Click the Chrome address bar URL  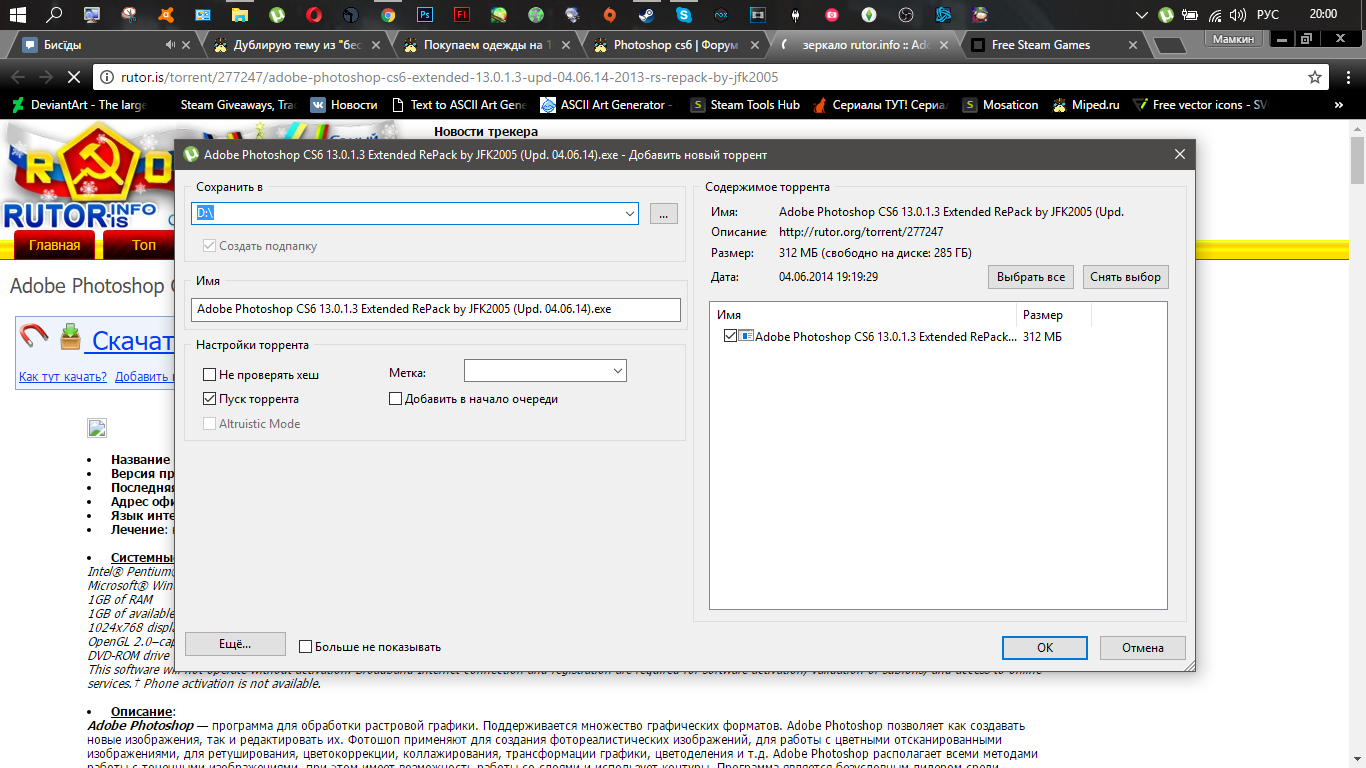pos(450,77)
